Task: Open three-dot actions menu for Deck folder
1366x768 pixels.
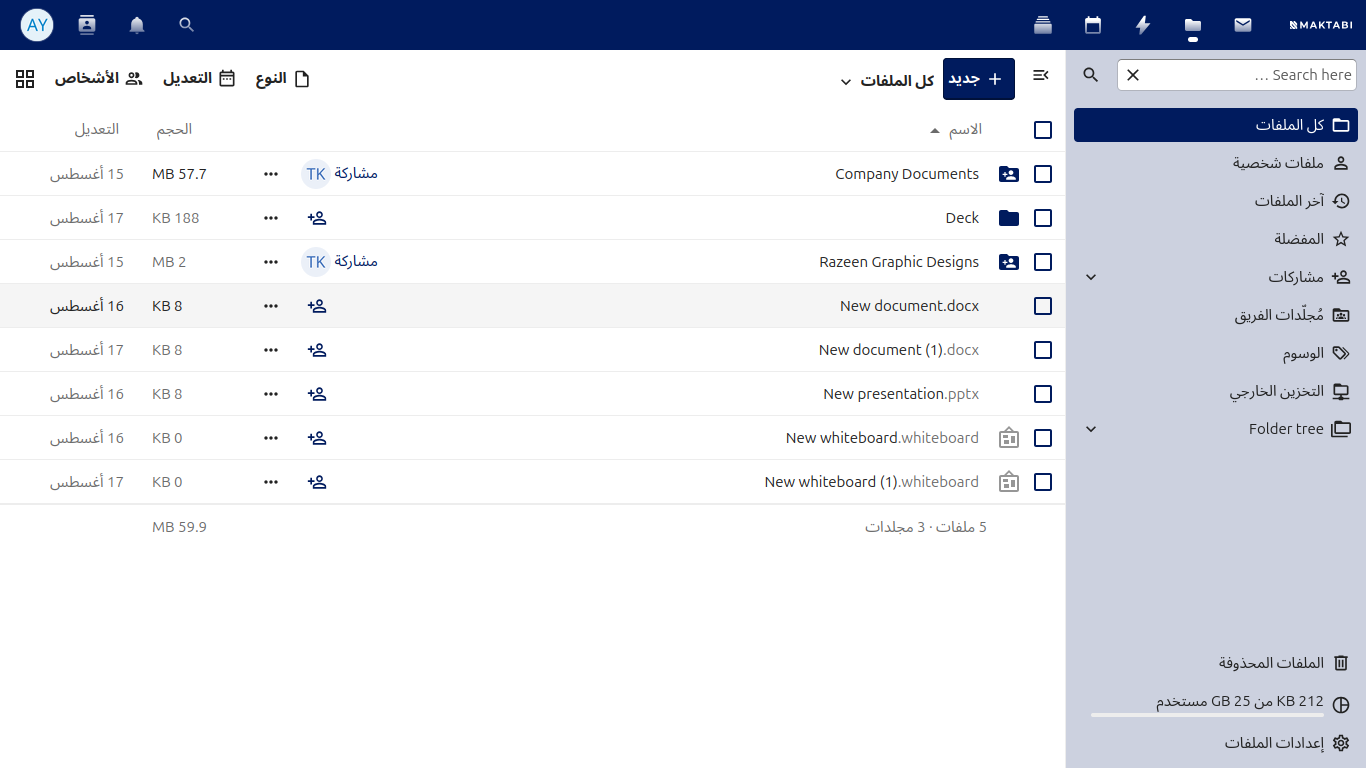Action: (271, 218)
